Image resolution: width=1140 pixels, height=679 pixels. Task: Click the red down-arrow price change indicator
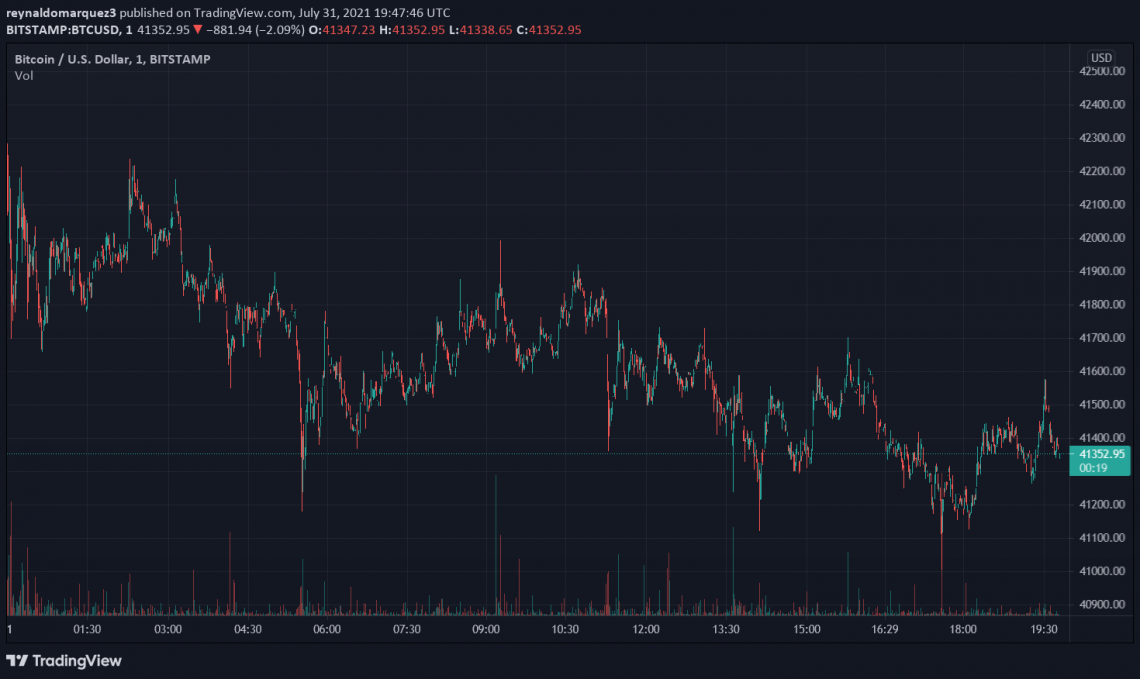point(197,30)
